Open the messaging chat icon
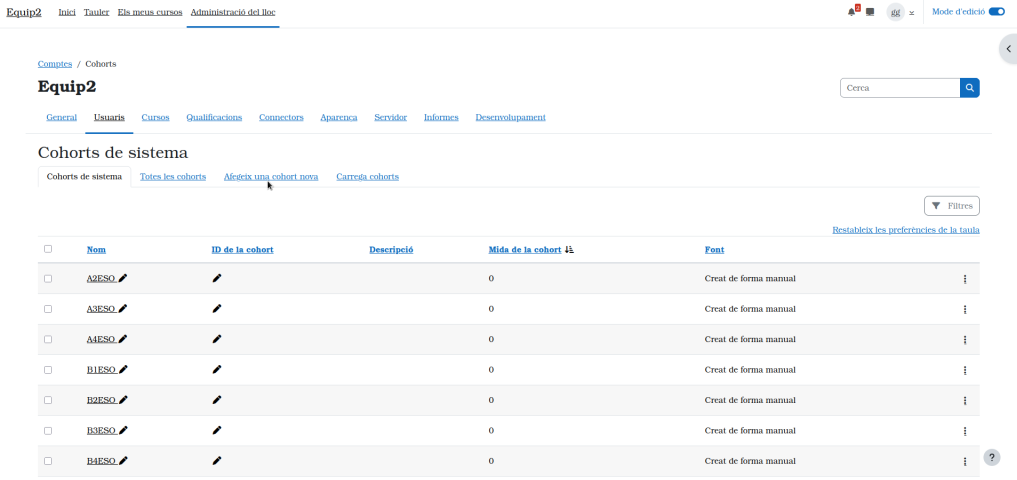Image resolution: width=1017 pixels, height=480 pixels. coord(870,12)
